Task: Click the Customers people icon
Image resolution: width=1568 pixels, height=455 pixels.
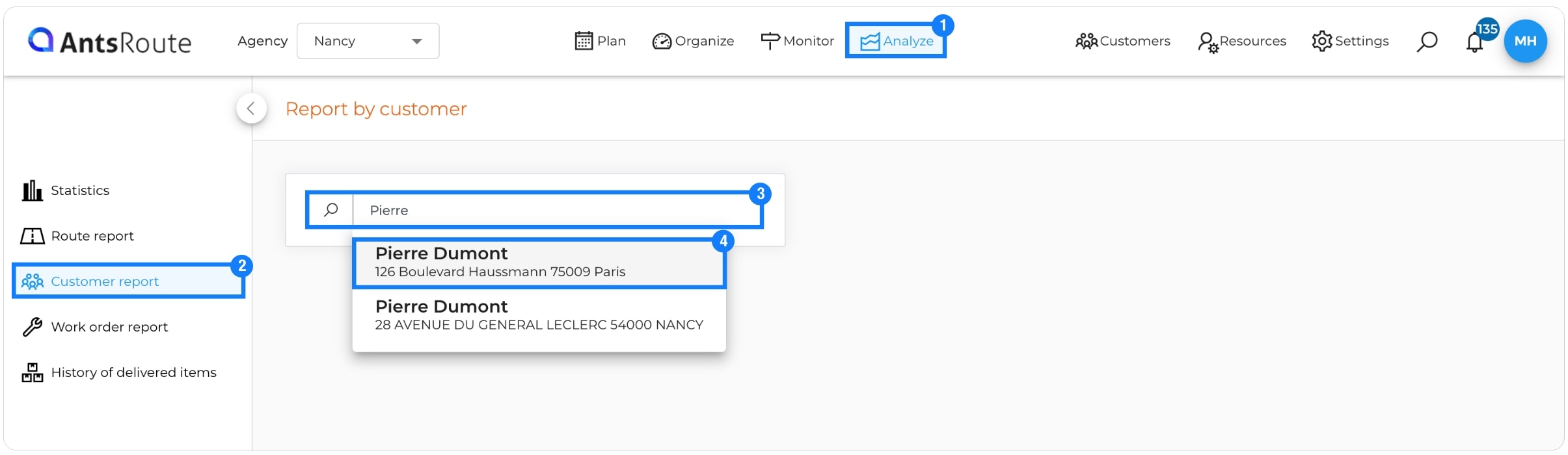Action: tap(1086, 41)
